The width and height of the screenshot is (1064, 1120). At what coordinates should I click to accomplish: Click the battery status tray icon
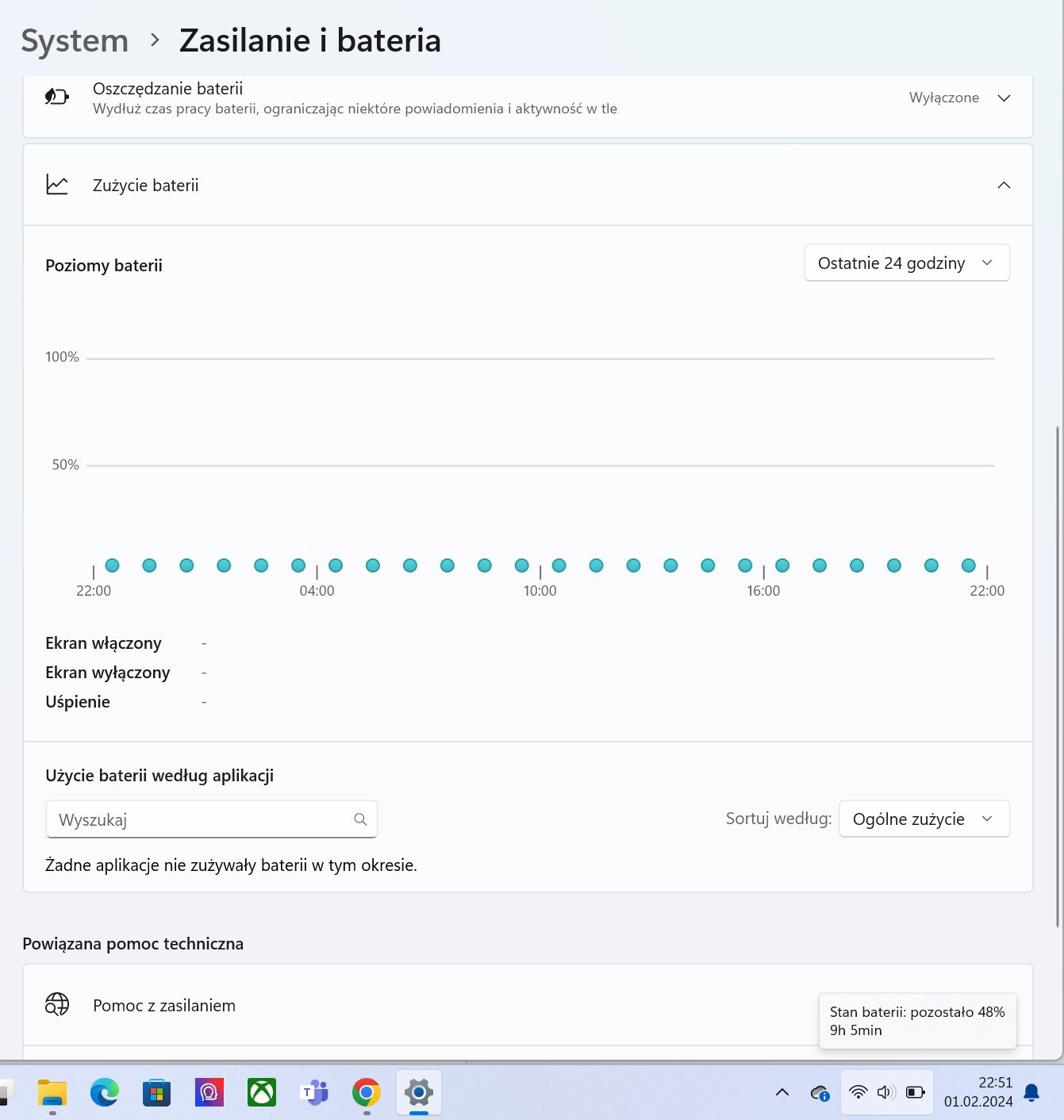click(915, 1093)
